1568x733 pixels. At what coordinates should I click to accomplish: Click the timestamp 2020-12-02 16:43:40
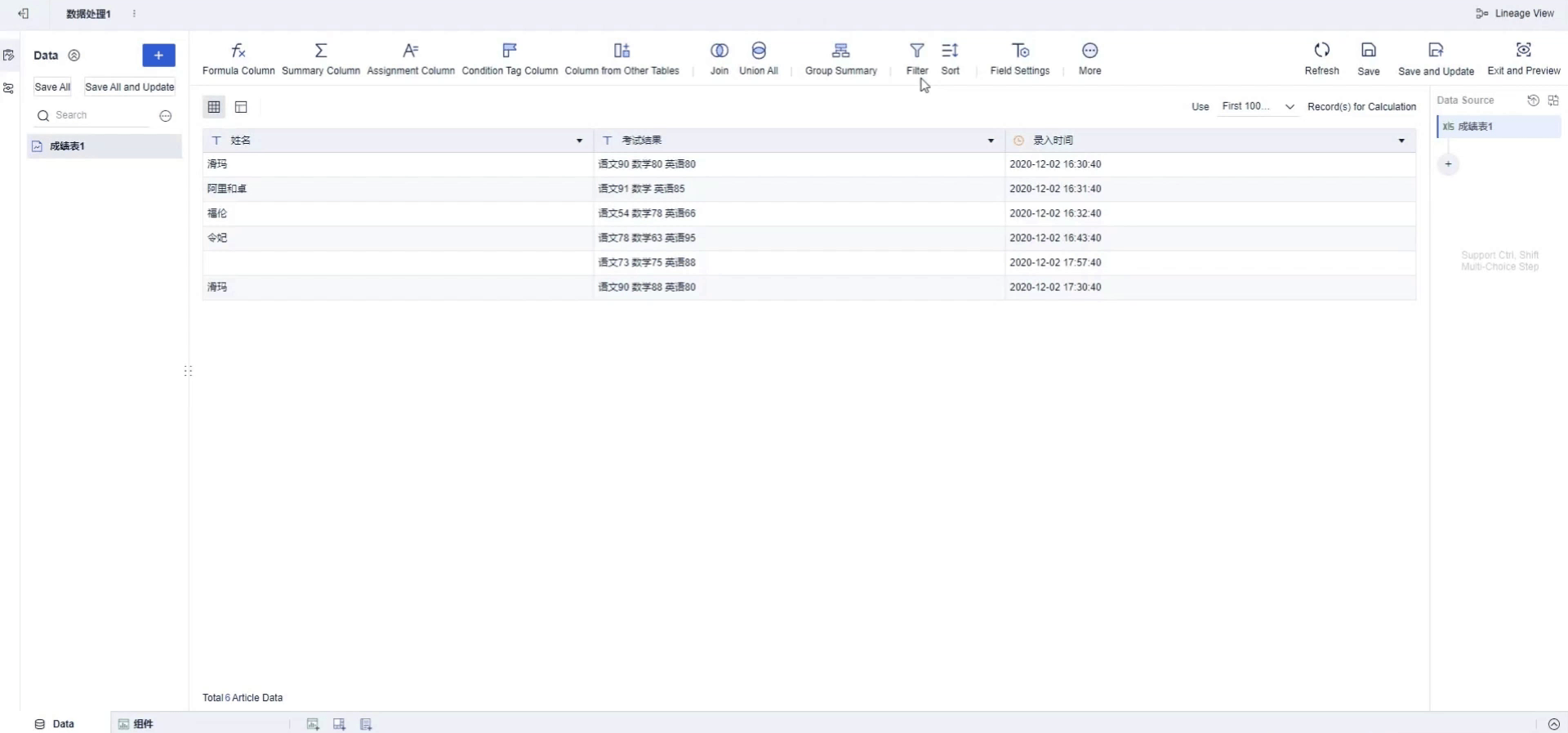point(1055,238)
